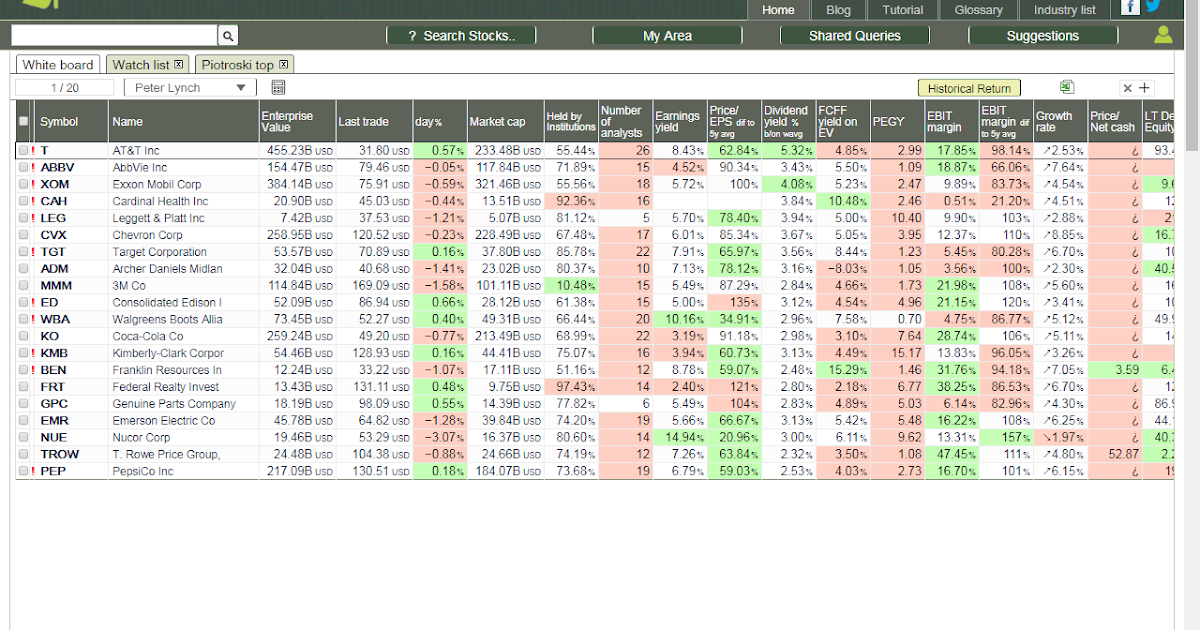The image size is (1200, 630).
Task: Click the × icon next to plus
Action: pyautogui.click(x=1128, y=87)
